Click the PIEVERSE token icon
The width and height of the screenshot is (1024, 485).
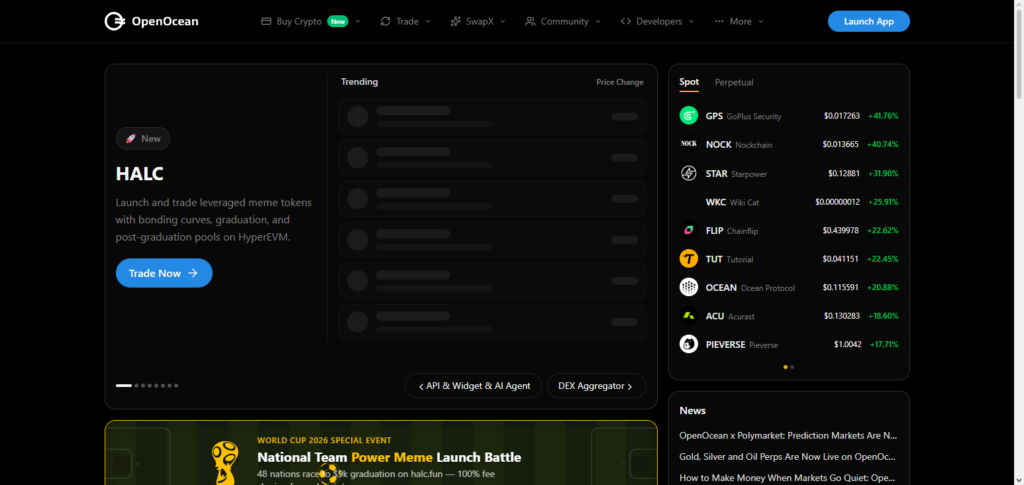688,344
